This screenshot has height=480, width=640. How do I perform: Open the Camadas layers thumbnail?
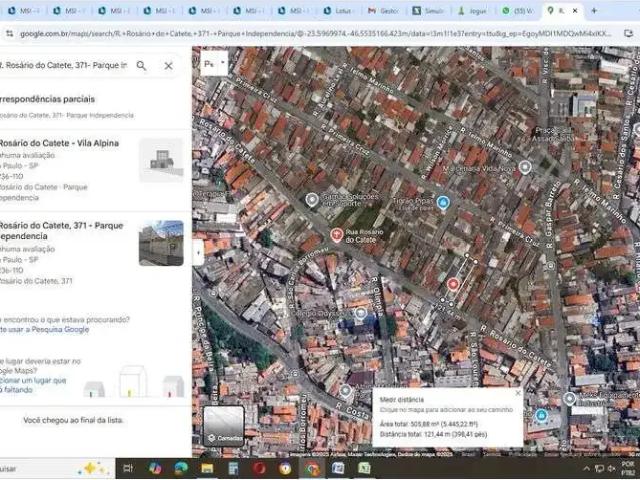tap(224, 426)
